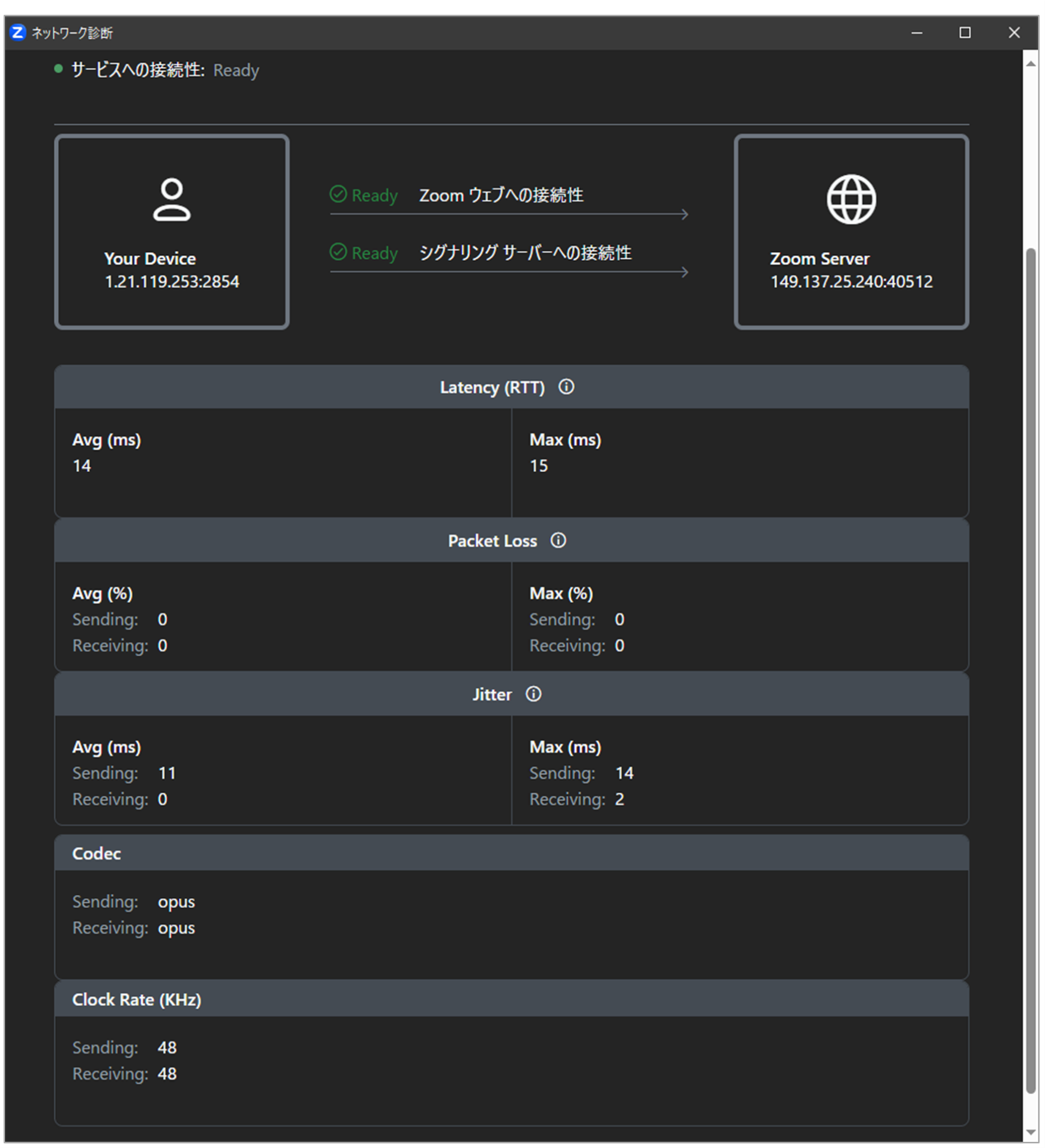This screenshot has height=1148, width=1045.
Task: Click the Your Device person icon
Action: point(171,200)
